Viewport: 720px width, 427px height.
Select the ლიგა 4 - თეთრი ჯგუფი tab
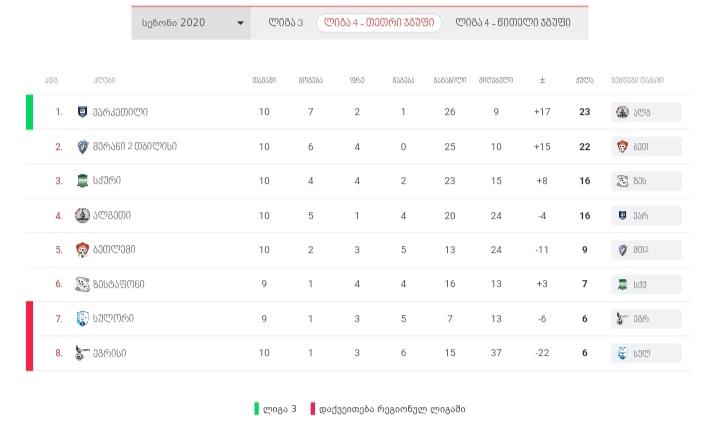point(381,22)
